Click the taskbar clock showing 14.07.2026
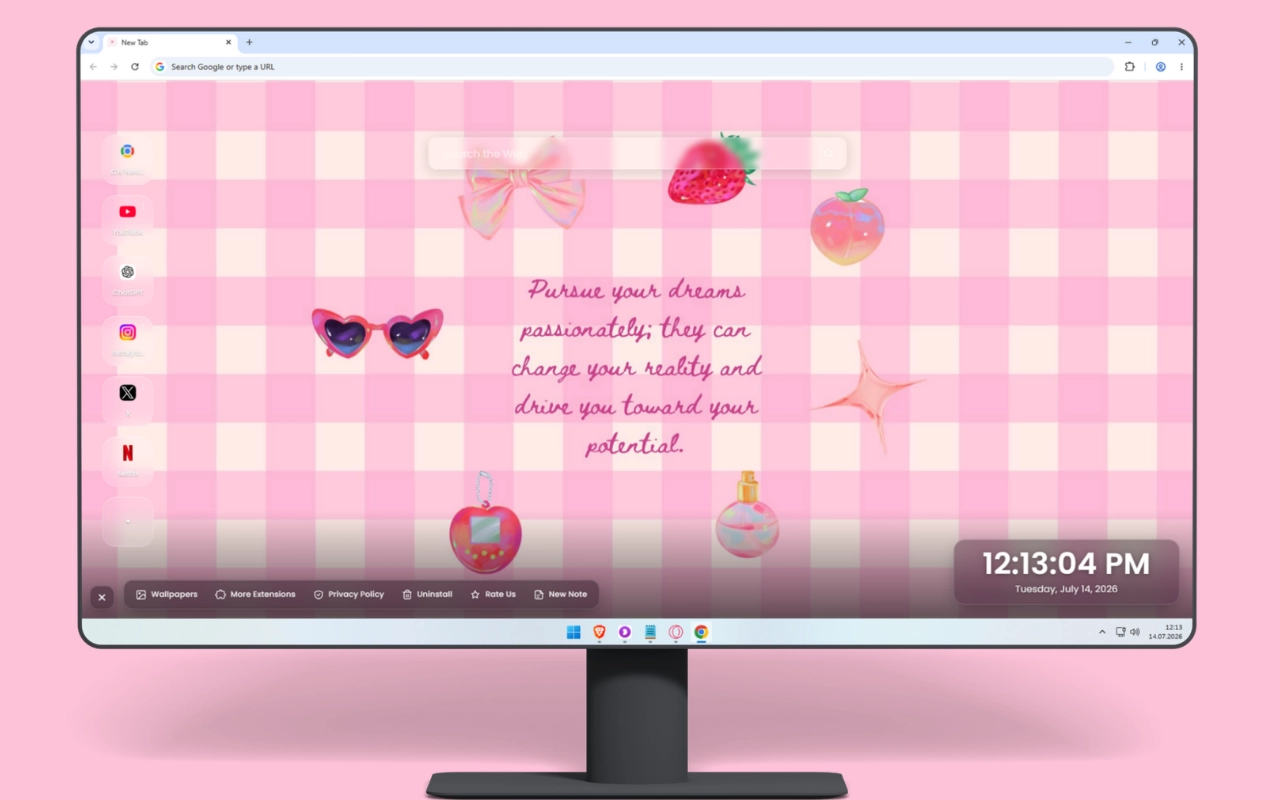 1166,632
